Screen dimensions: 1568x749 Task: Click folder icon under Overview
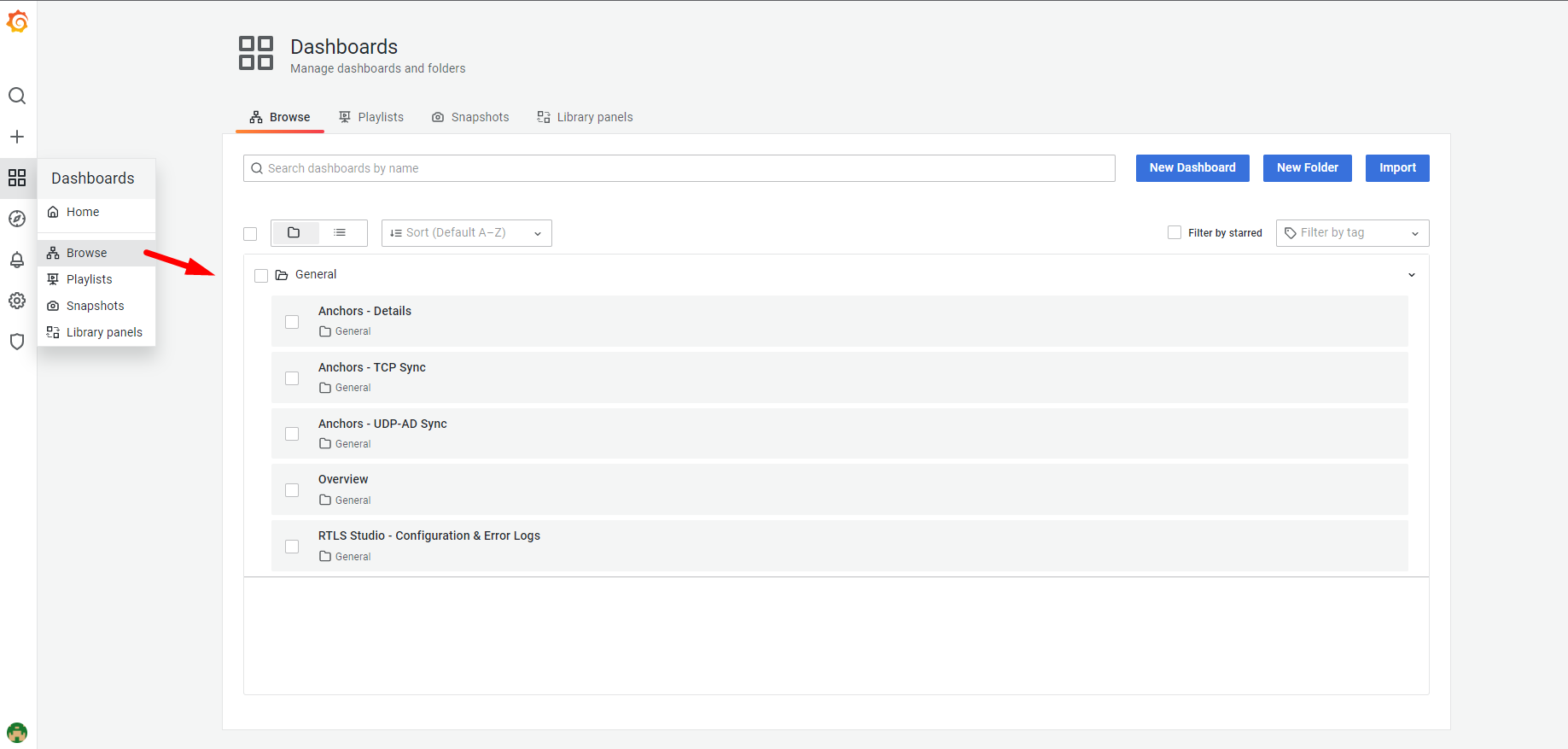click(325, 500)
